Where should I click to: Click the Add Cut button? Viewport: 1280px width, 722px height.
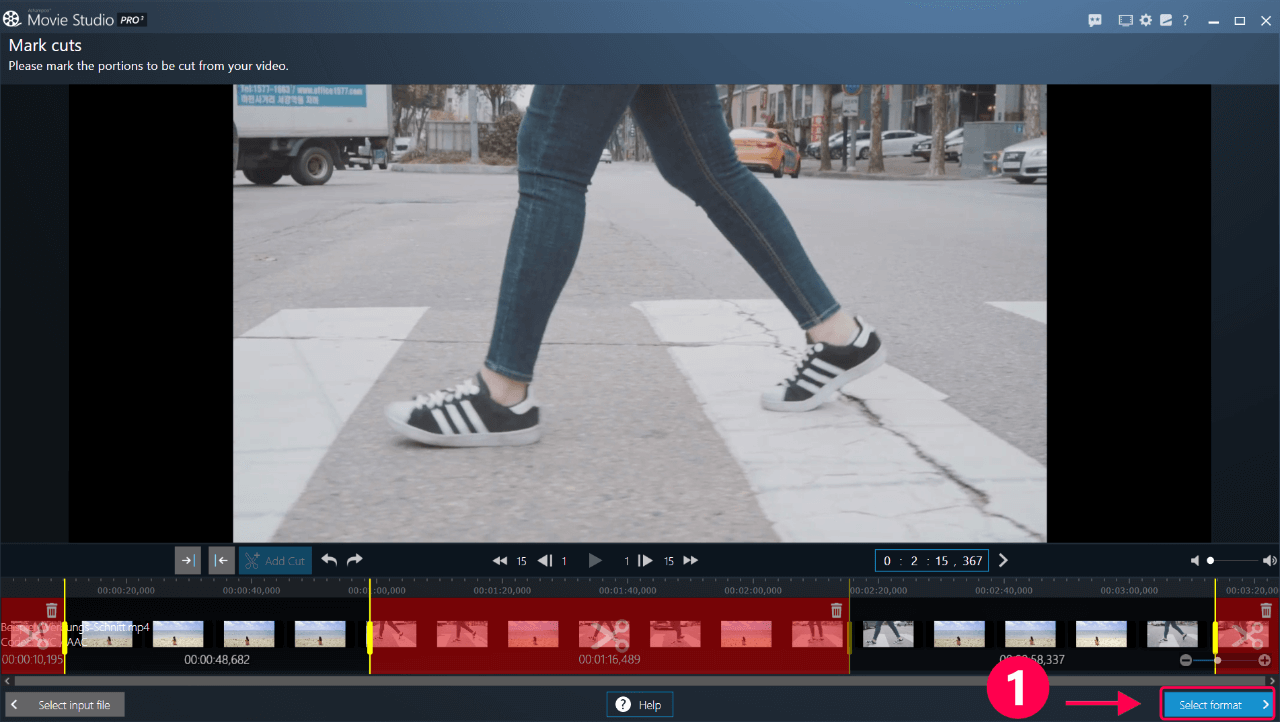pyautogui.click(x=275, y=561)
